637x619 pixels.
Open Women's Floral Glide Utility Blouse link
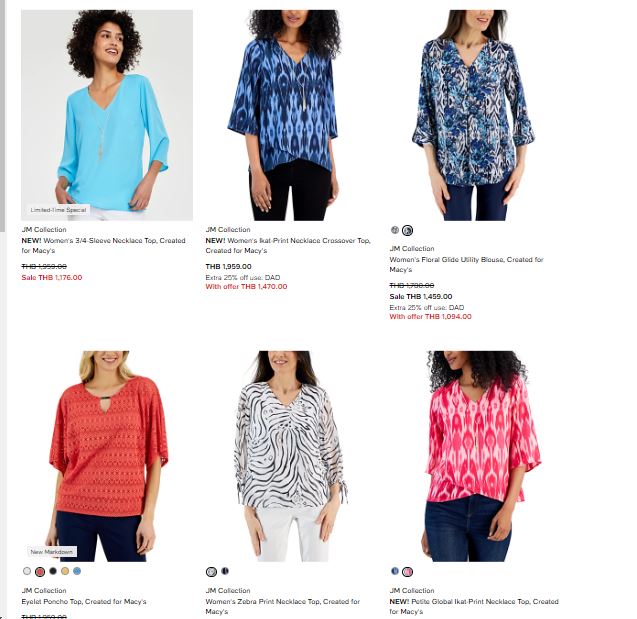pos(466,264)
